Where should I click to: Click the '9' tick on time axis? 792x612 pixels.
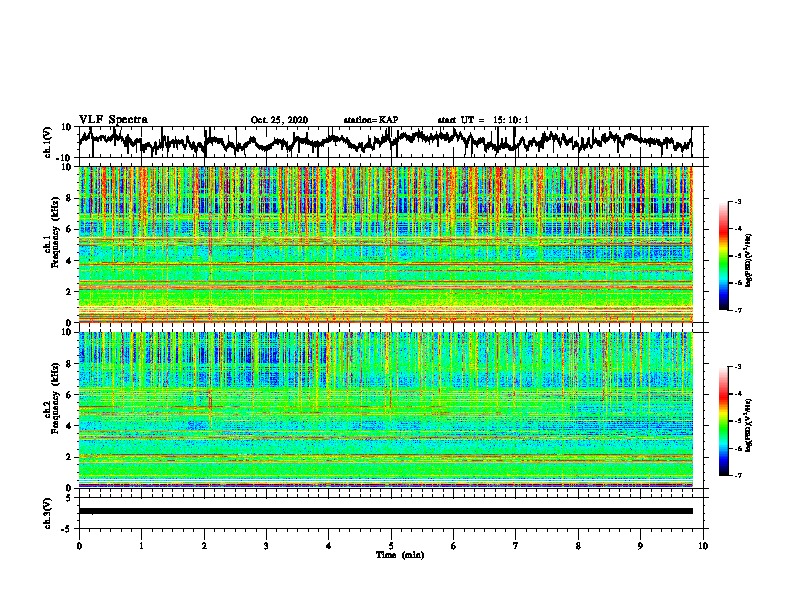(x=640, y=546)
